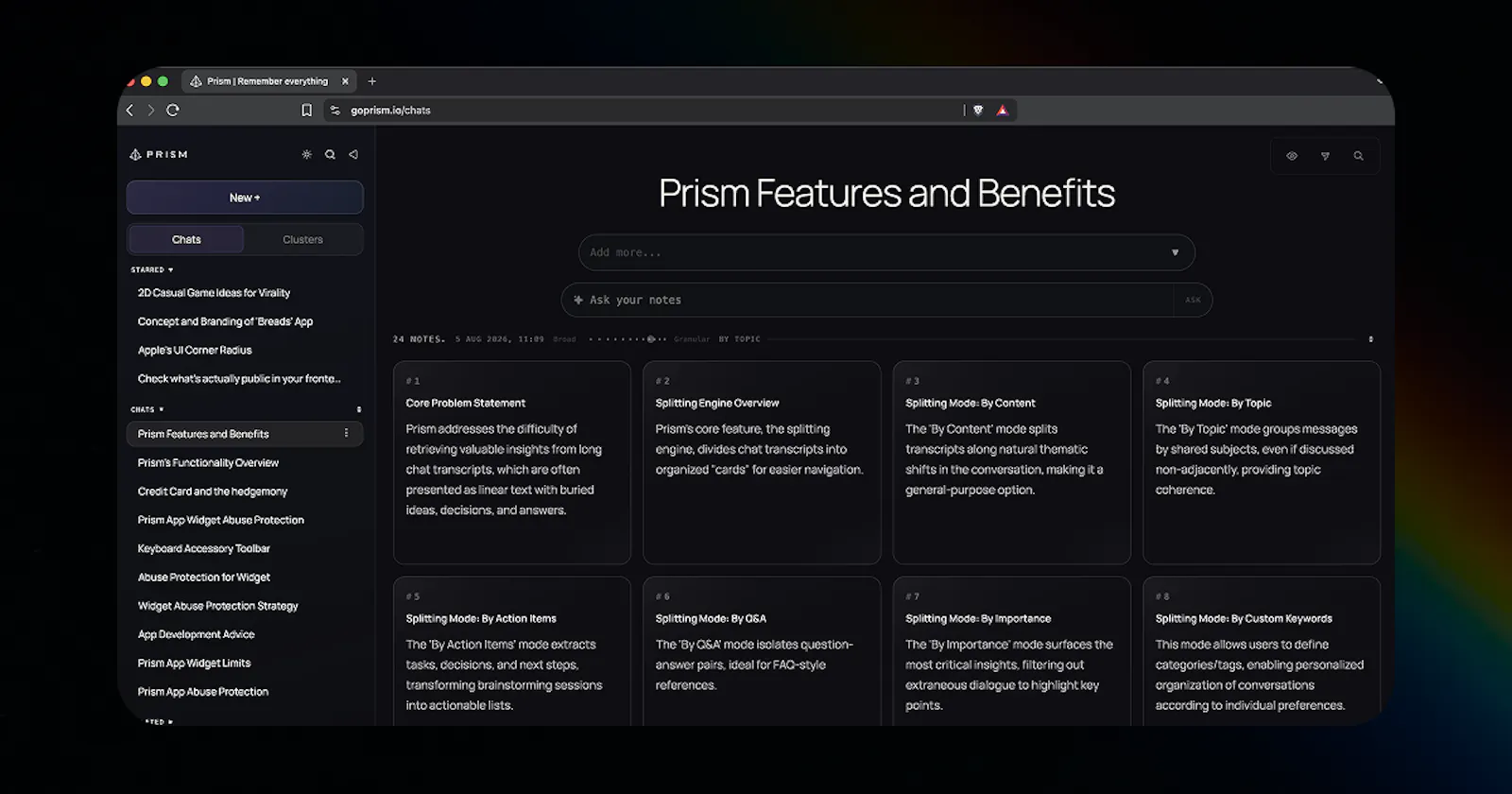Open Abuse Protection for Widget chat
This screenshot has height=794, width=1512.
(x=204, y=577)
